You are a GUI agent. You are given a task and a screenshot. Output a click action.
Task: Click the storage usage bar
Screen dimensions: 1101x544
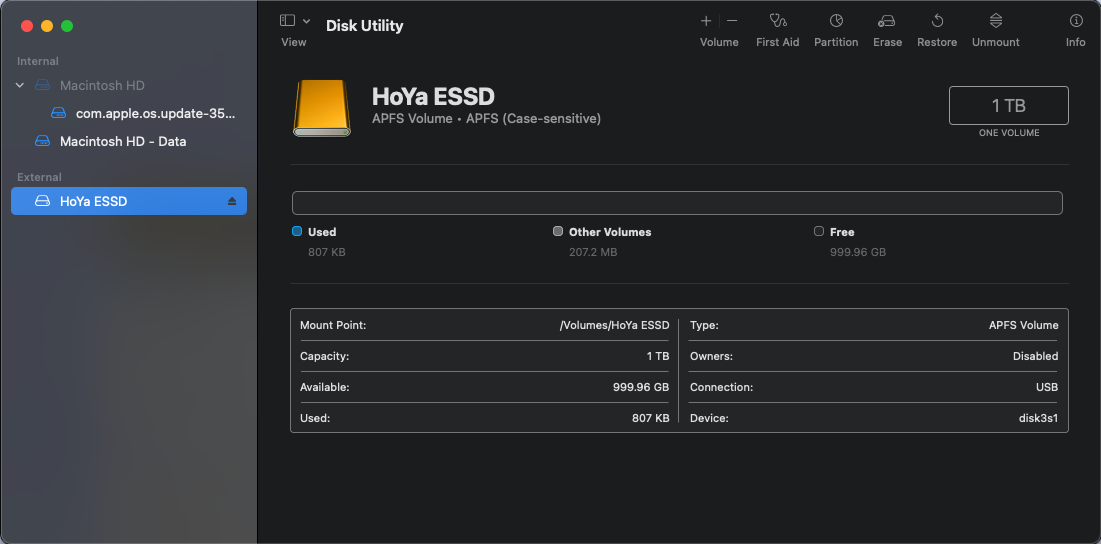pyautogui.click(x=677, y=203)
